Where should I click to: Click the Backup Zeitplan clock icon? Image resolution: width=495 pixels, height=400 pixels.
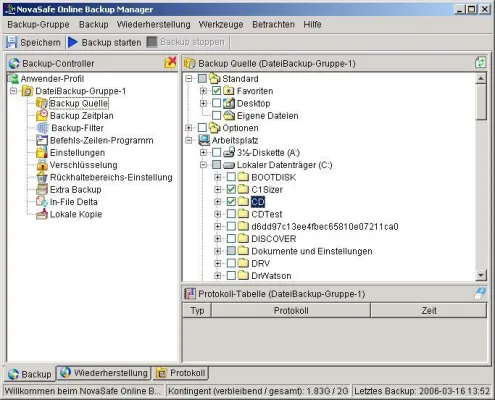pyautogui.click(x=42, y=115)
